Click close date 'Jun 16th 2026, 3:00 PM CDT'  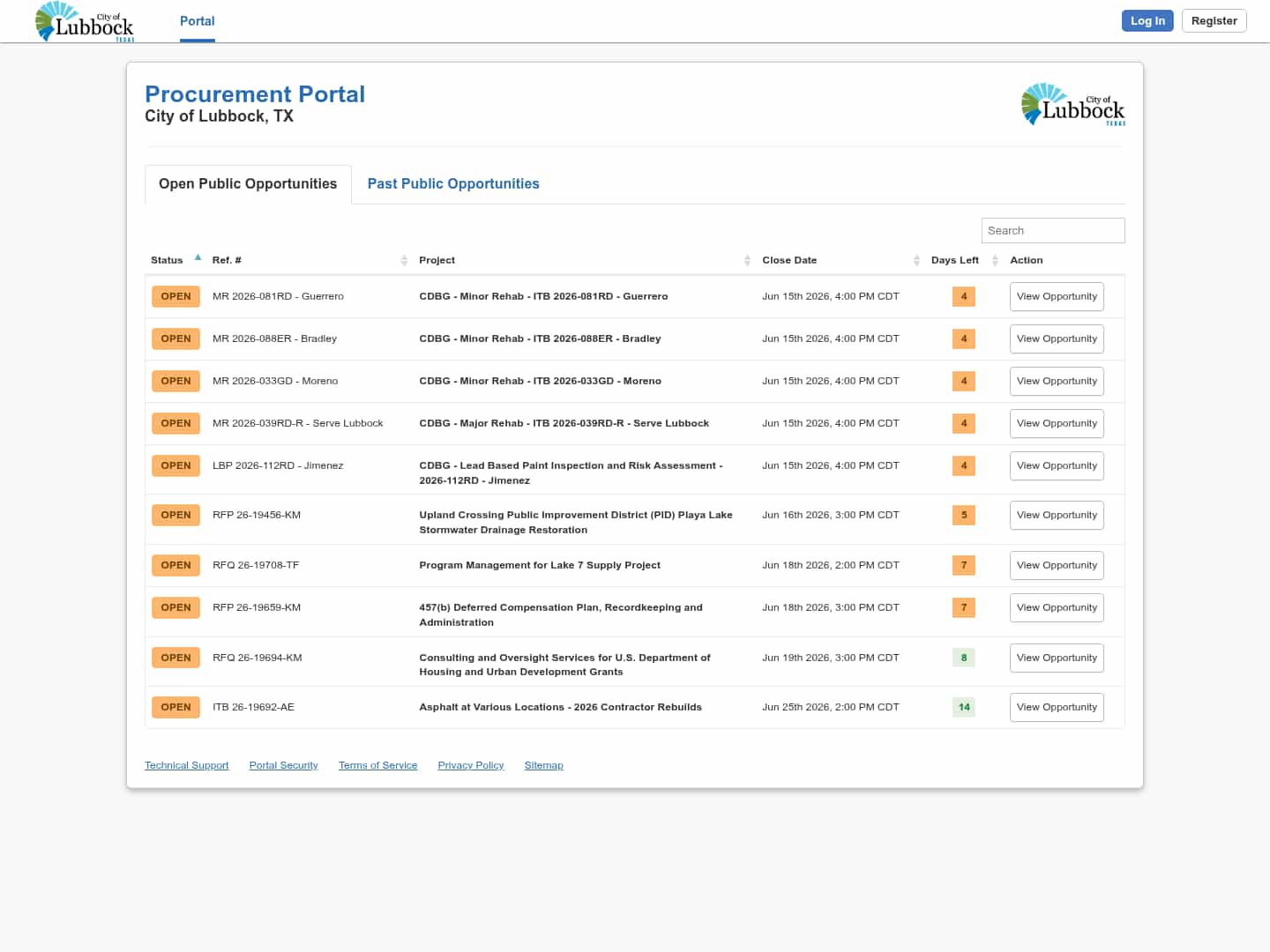coord(831,516)
